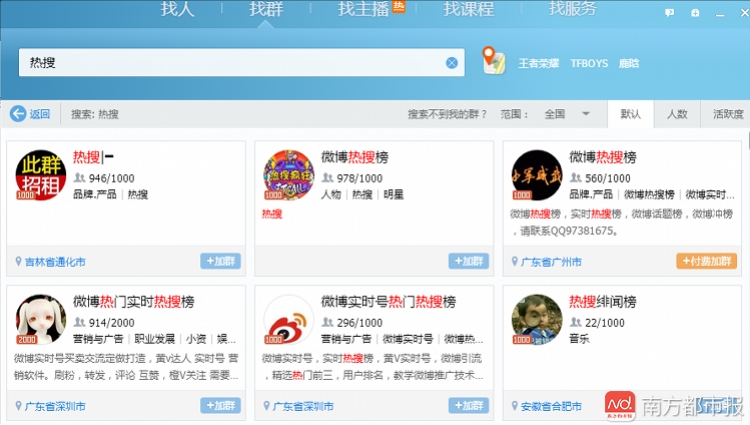Switch to the 找人 tab
Viewport: 750px width, 425px height.
click(177, 9)
